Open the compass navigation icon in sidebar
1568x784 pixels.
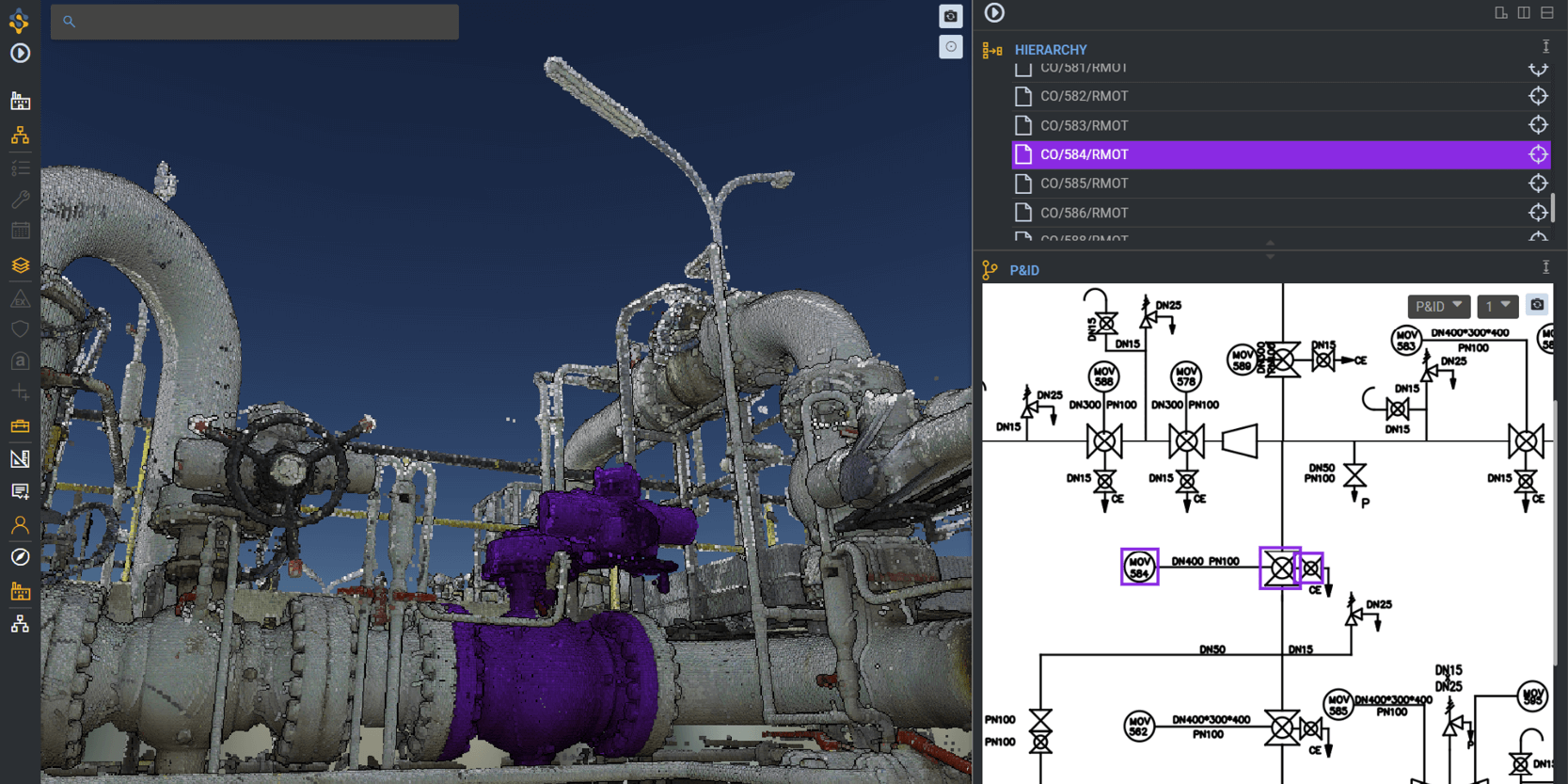tap(20, 557)
